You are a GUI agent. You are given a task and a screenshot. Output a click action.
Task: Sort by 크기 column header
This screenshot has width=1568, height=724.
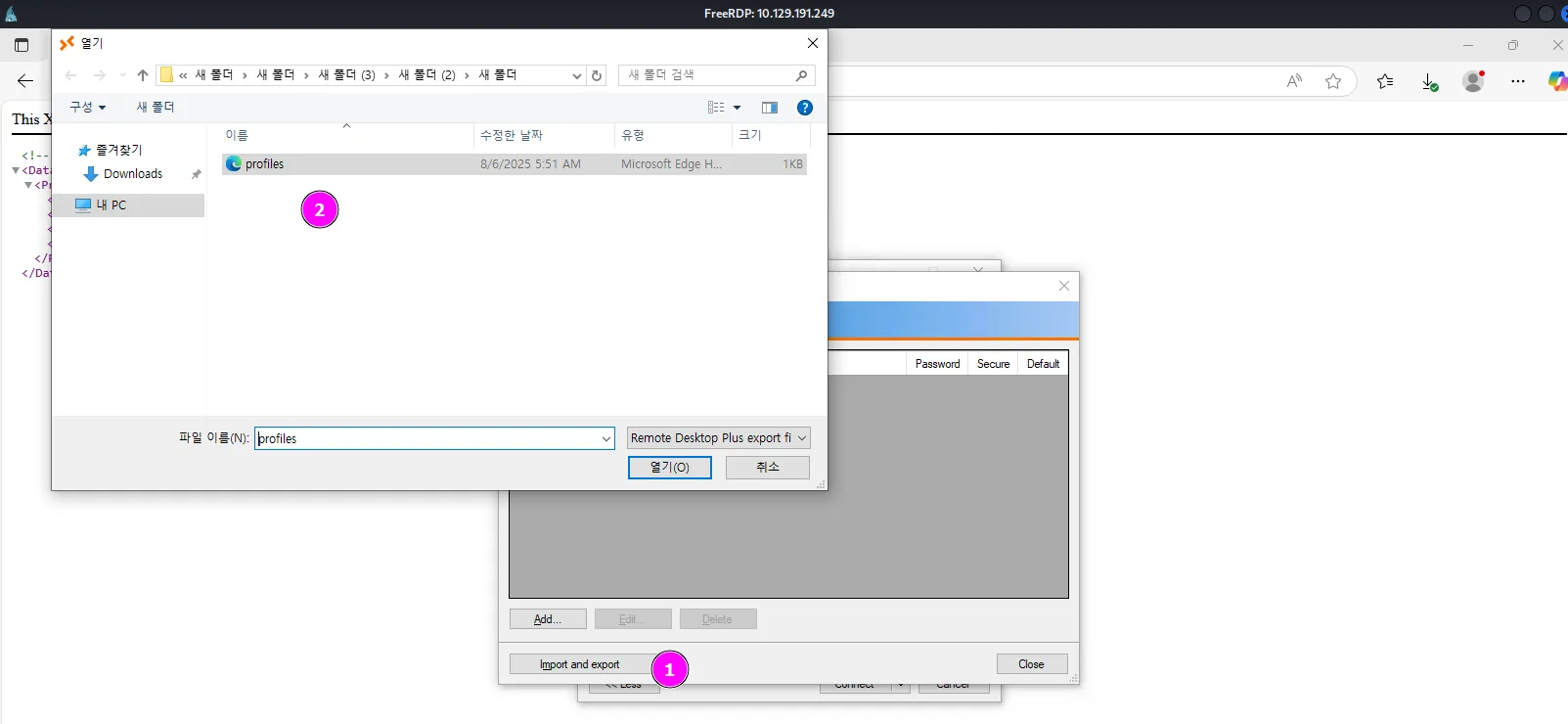click(770, 135)
